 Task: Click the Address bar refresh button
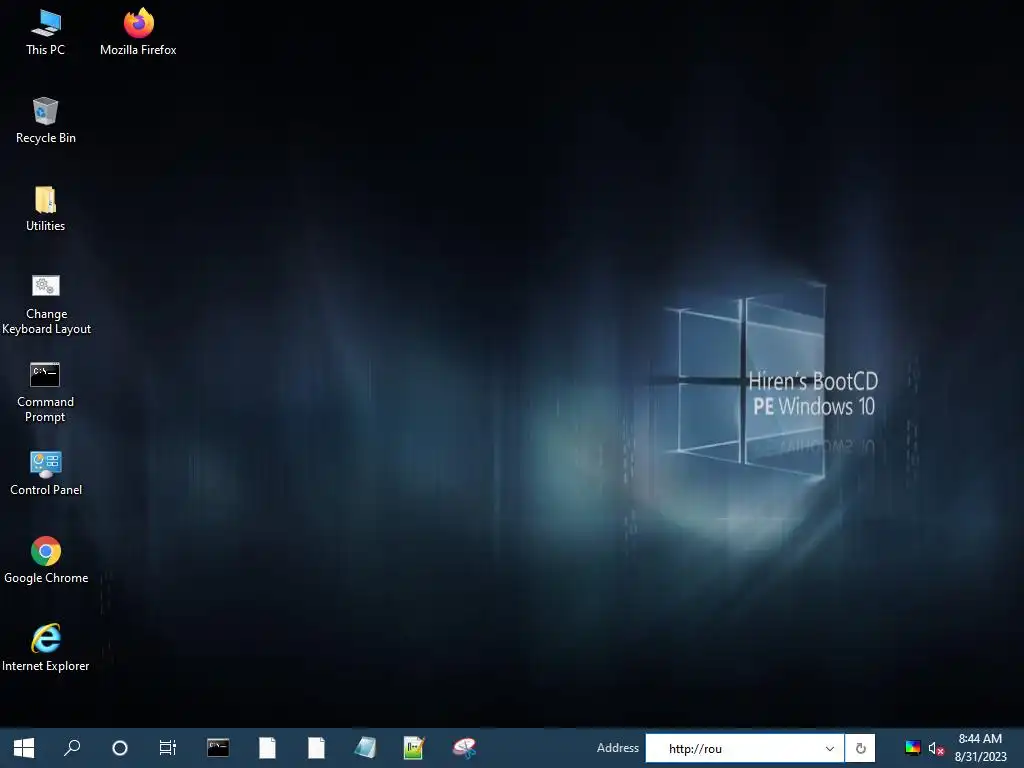[x=860, y=748]
